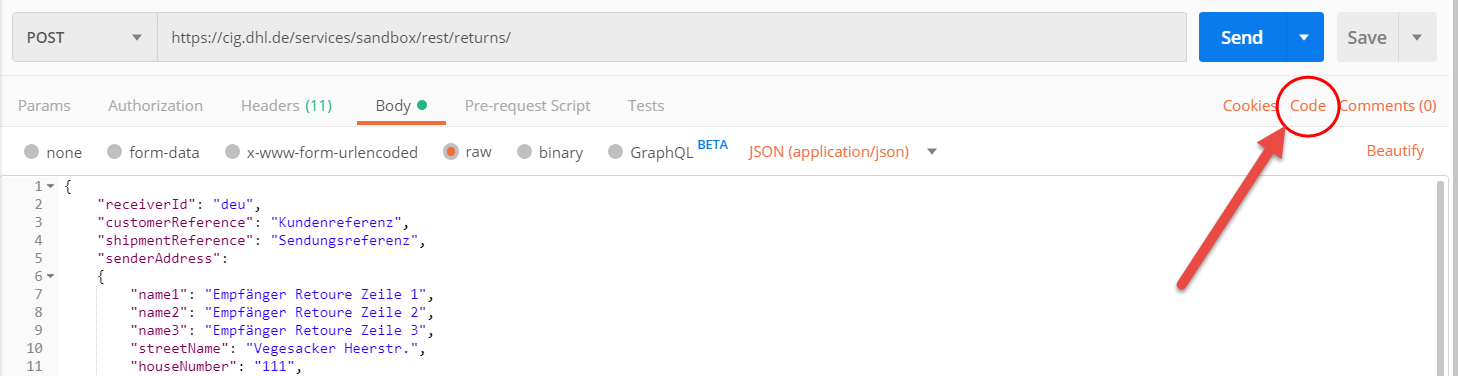
Task: Click the request URL field
Action: [x=672, y=37]
